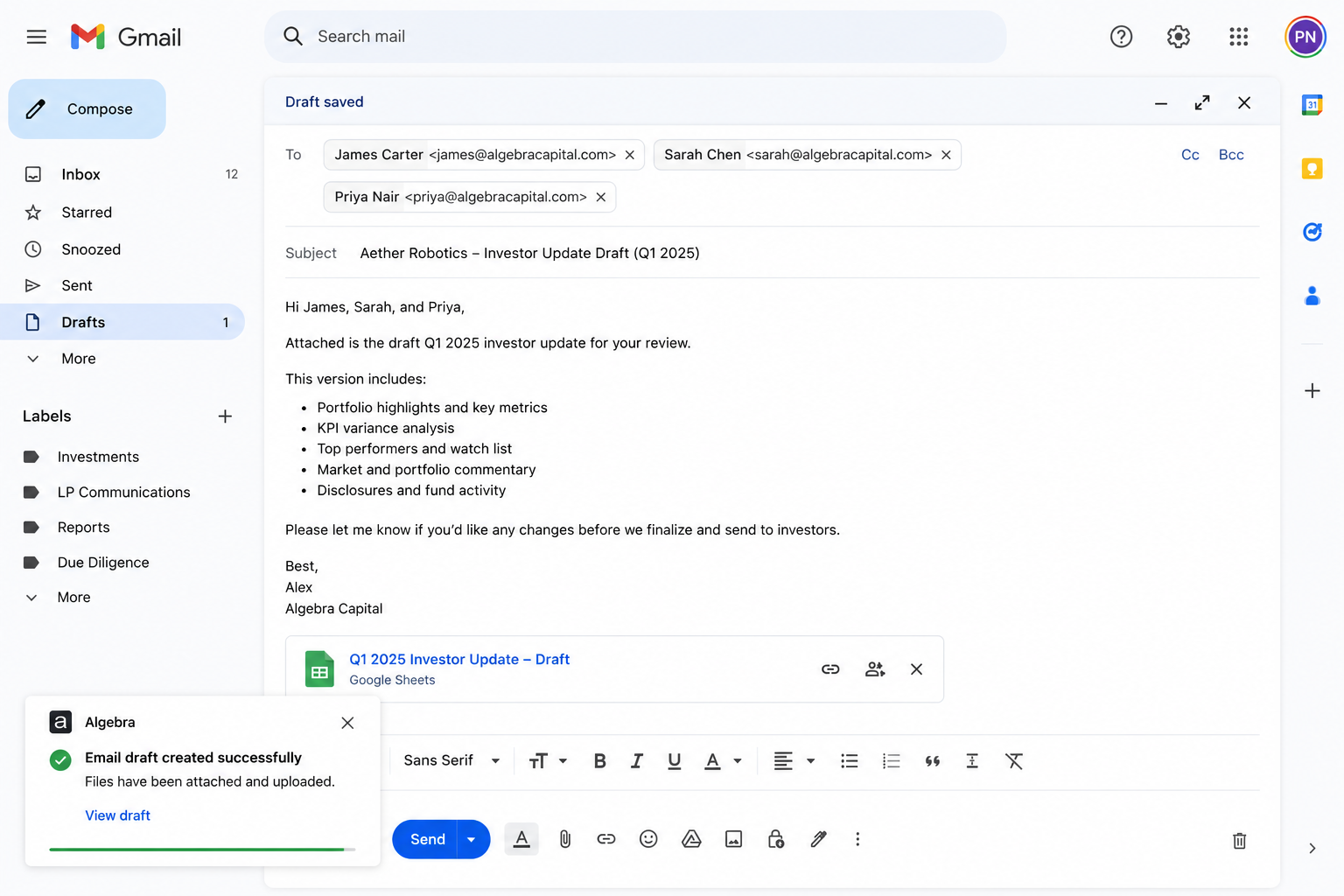Open Sans Serif font dropdown

click(x=451, y=760)
